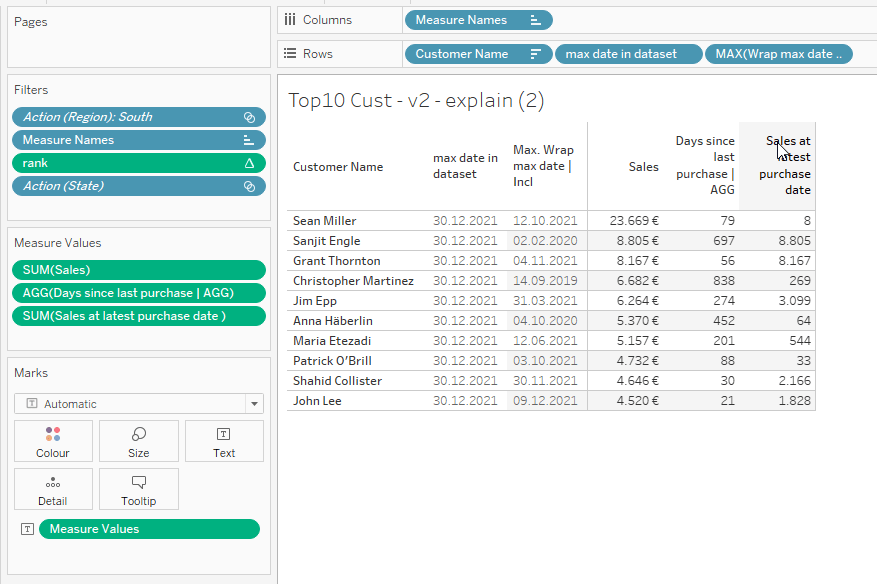The height and width of the screenshot is (584, 877).
Task: Click the Measure Values pill in Marks
Action: point(148,529)
